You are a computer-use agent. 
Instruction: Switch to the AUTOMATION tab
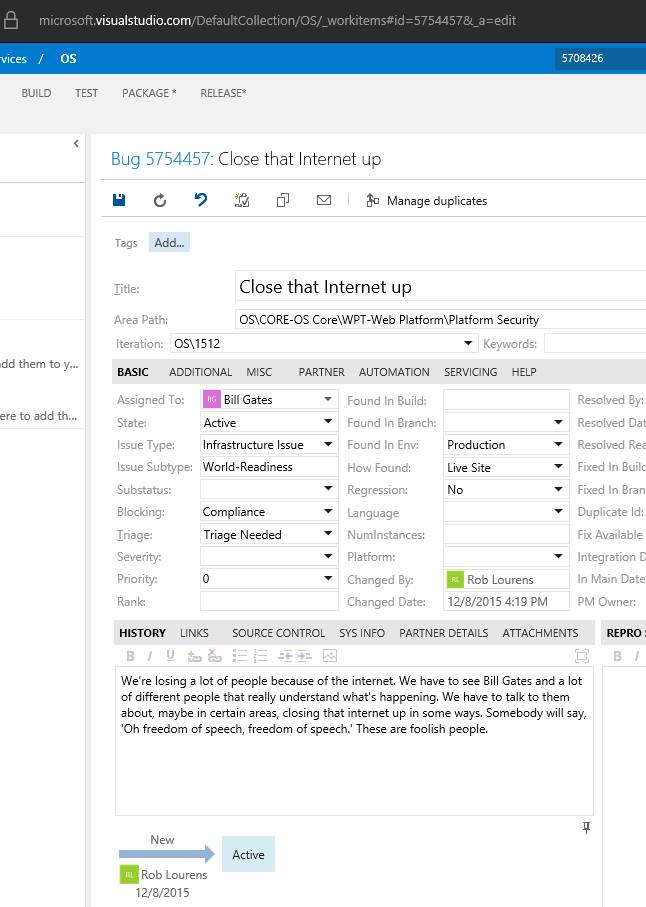(394, 372)
